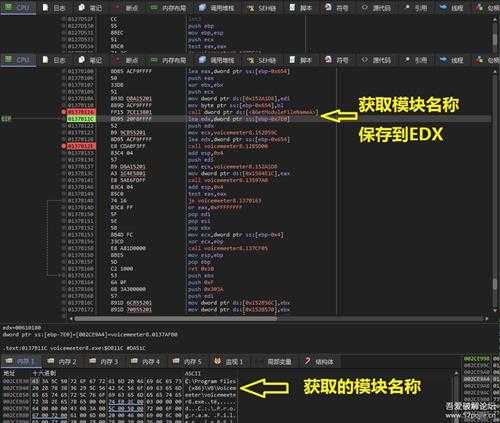Click the 'dword ptr ss:[ebp-208]' info line
Screen dimensions: 500x423
(x=90, y=334)
